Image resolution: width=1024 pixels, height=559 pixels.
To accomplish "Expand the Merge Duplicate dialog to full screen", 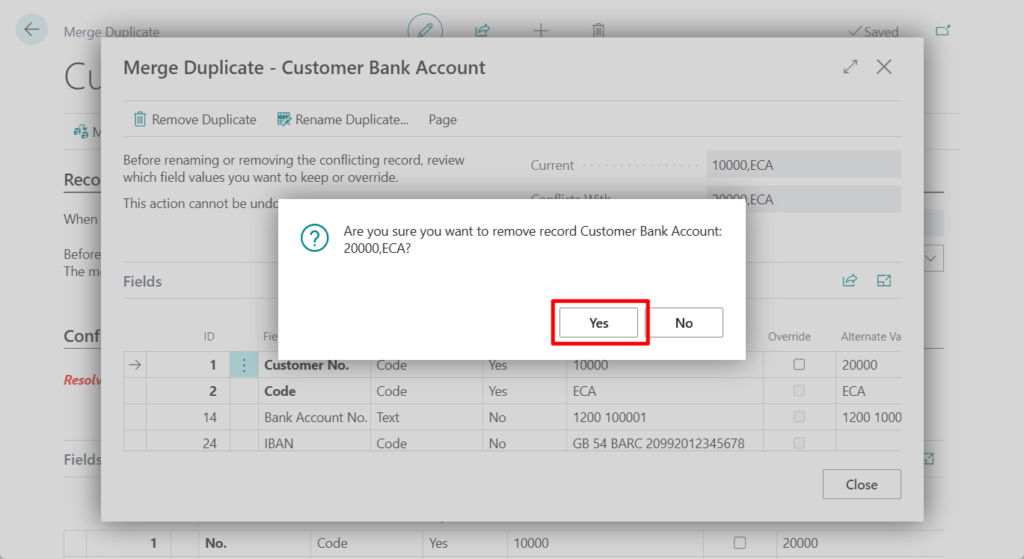I will pos(850,67).
